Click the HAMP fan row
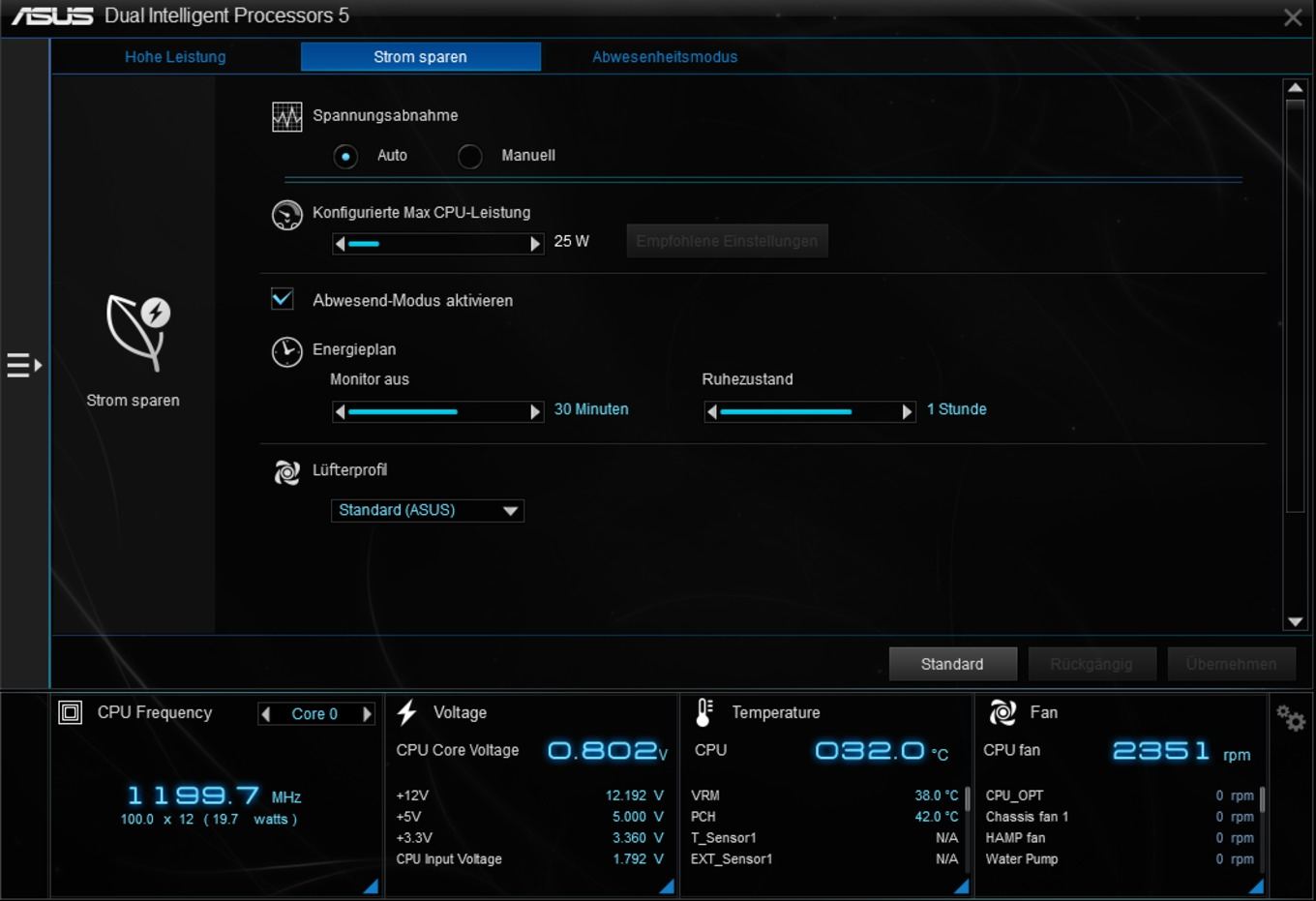The height and width of the screenshot is (901, 1316). (x=1120, y=838)
